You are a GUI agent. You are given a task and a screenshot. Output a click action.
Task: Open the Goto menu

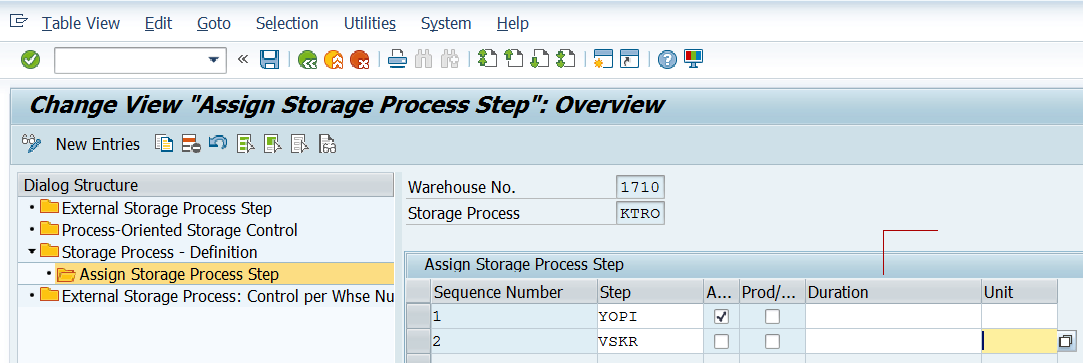(x=214, y=23)
